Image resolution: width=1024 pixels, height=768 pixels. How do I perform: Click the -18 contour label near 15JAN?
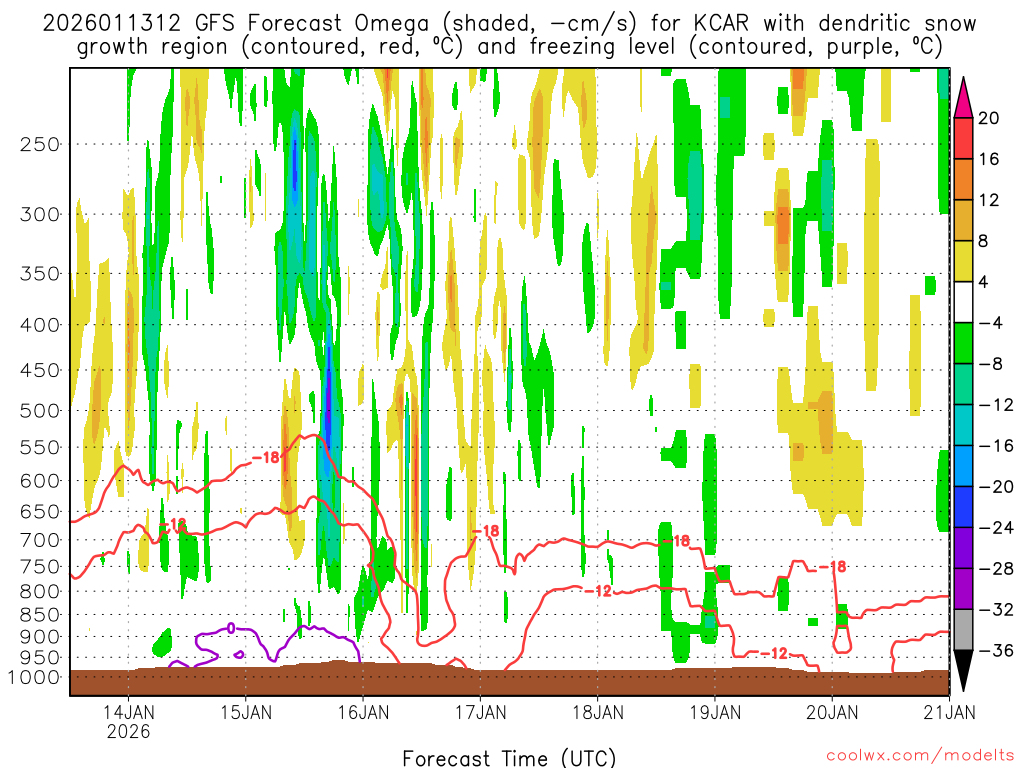pos(266,457)
